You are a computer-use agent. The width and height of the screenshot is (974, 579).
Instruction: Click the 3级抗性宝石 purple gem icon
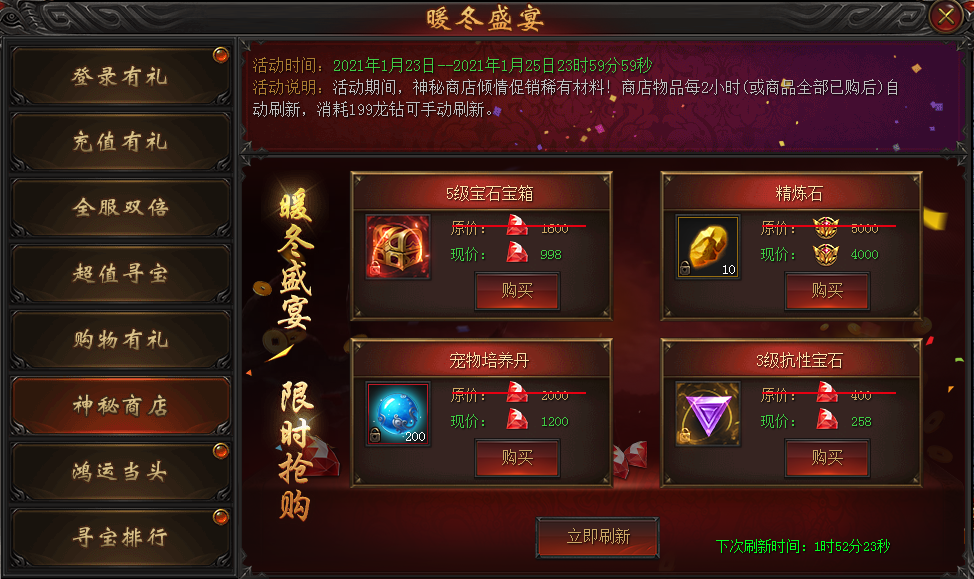point(708,414)
